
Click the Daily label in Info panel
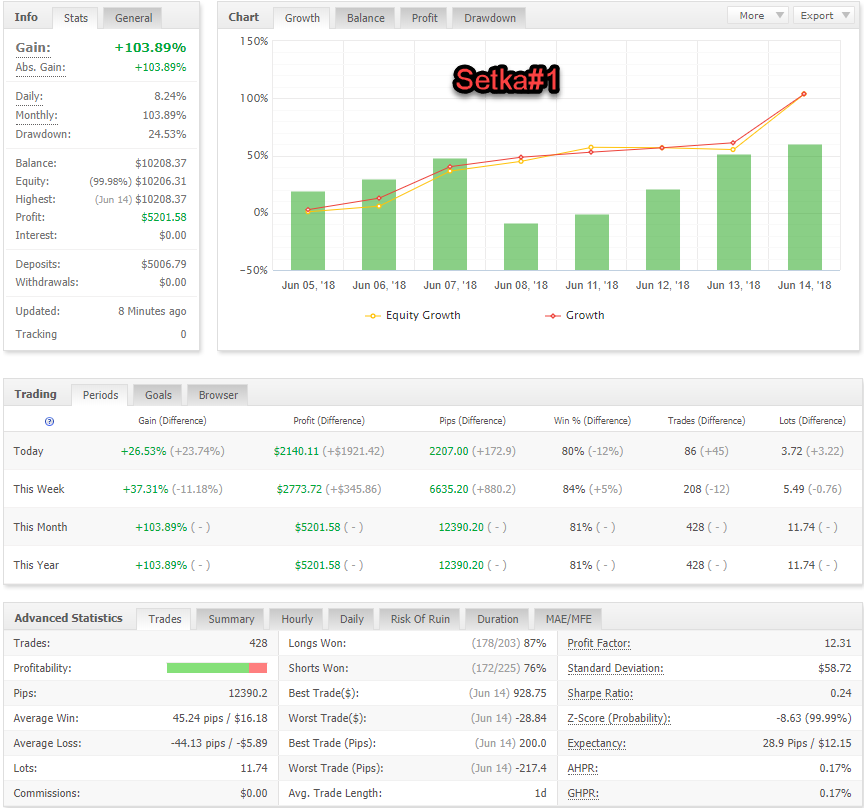29,96
